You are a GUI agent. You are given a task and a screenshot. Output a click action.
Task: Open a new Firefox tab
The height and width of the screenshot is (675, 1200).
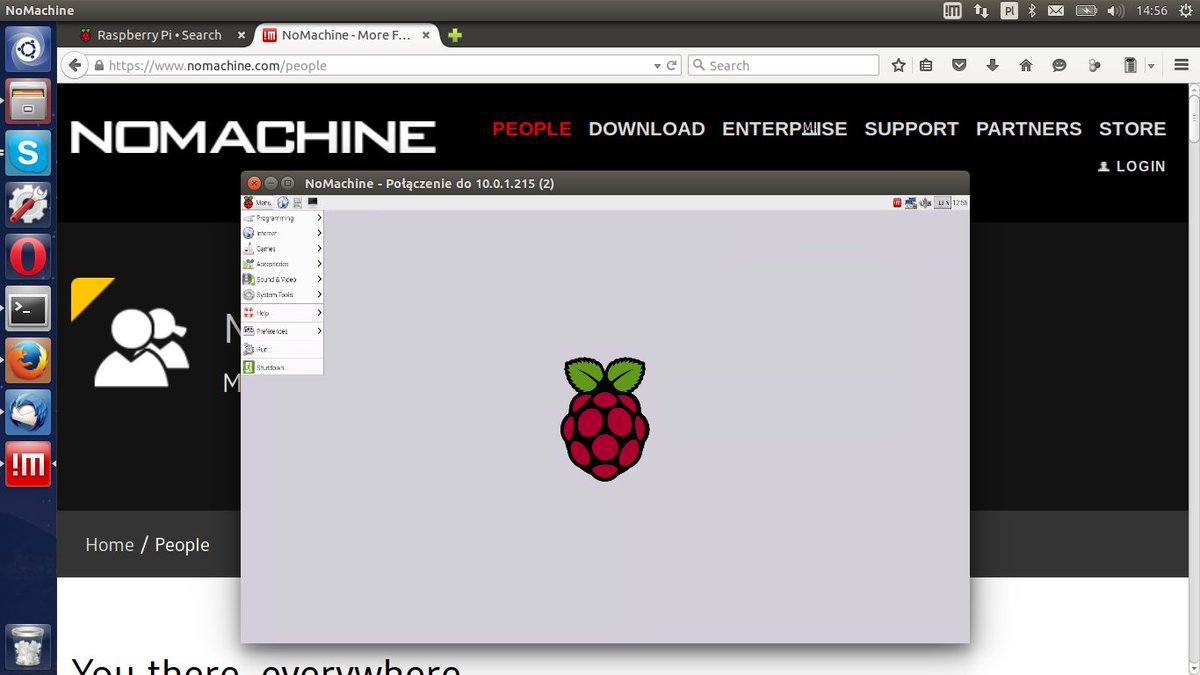point(455,35)
